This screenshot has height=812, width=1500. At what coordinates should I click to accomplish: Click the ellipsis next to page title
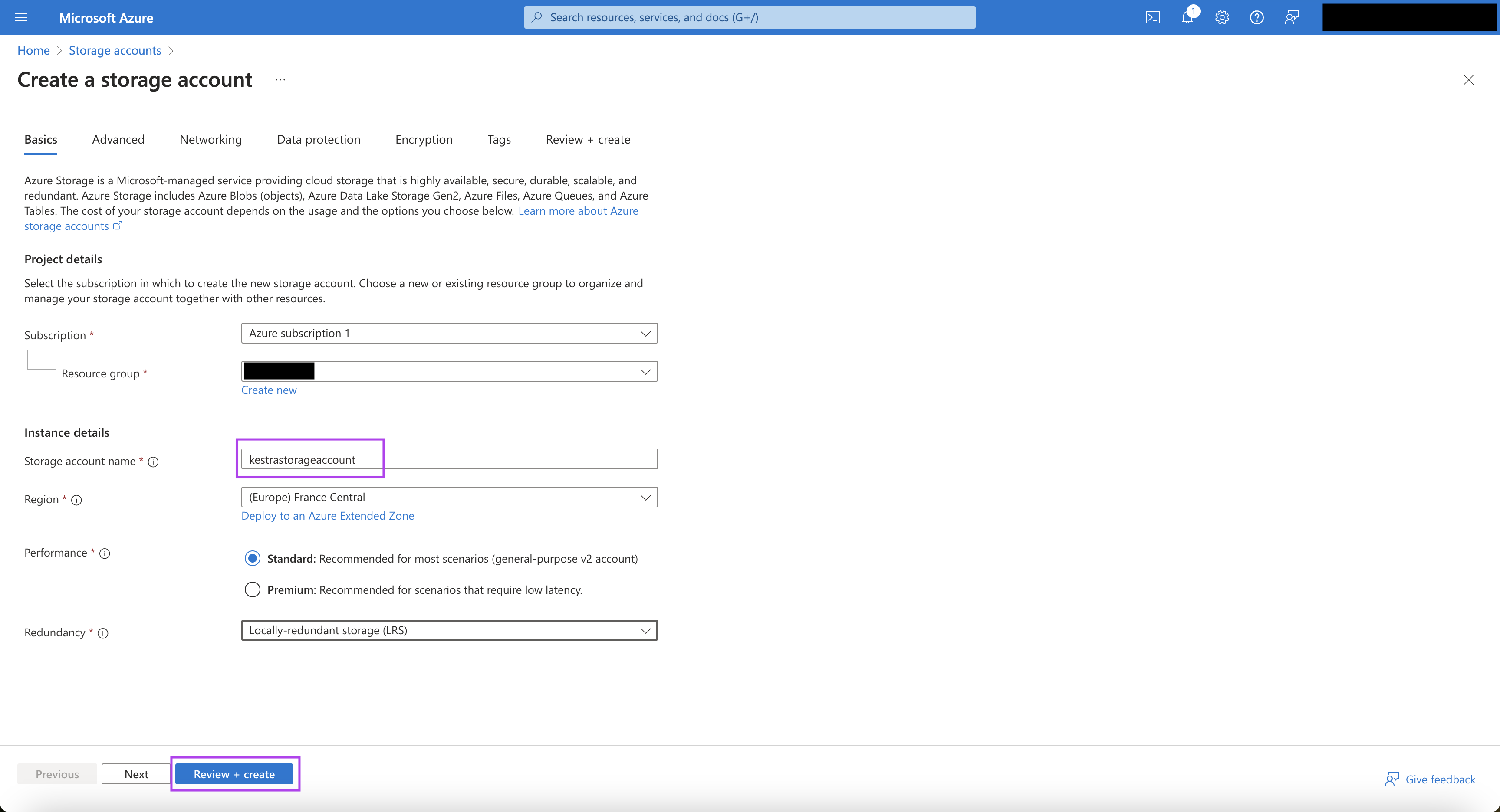tap(280, 79)
